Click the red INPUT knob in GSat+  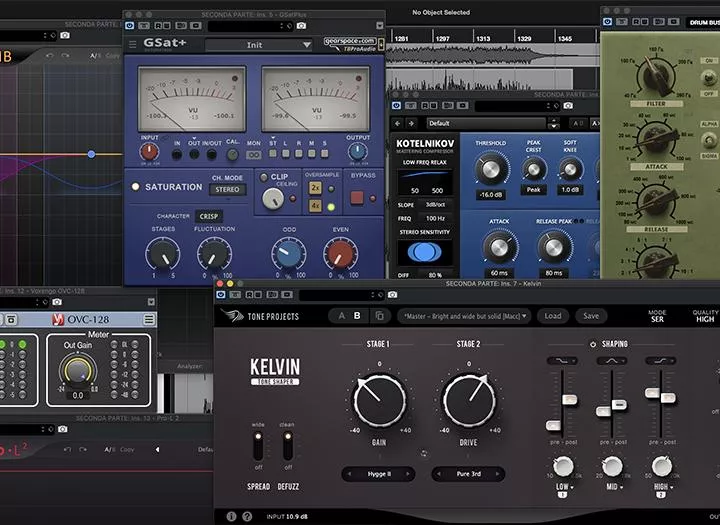tap(149, 152)
